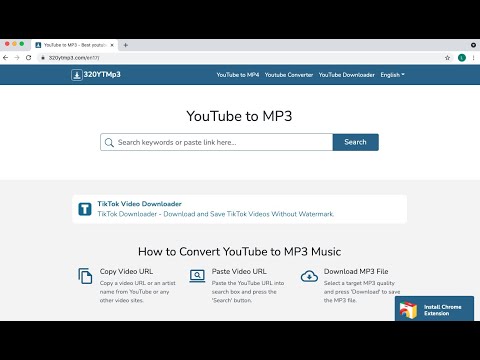
Task: Click the TikTok Downloader description text link
Action: click(216, 214)
